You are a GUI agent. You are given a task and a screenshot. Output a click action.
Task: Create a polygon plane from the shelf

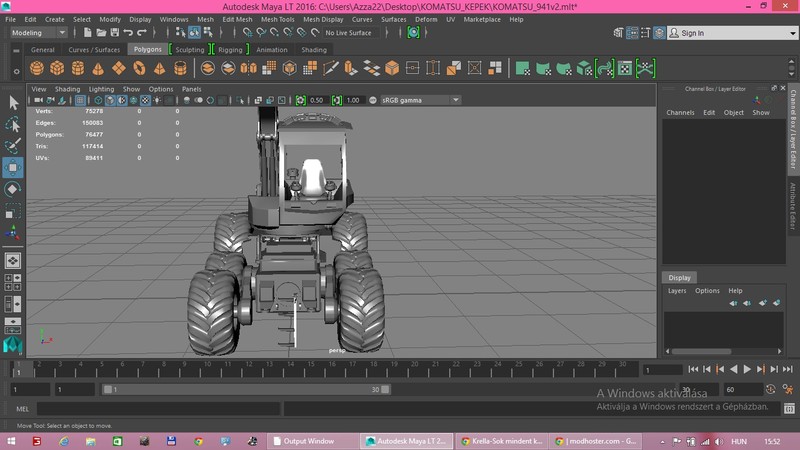click(119, 68)
